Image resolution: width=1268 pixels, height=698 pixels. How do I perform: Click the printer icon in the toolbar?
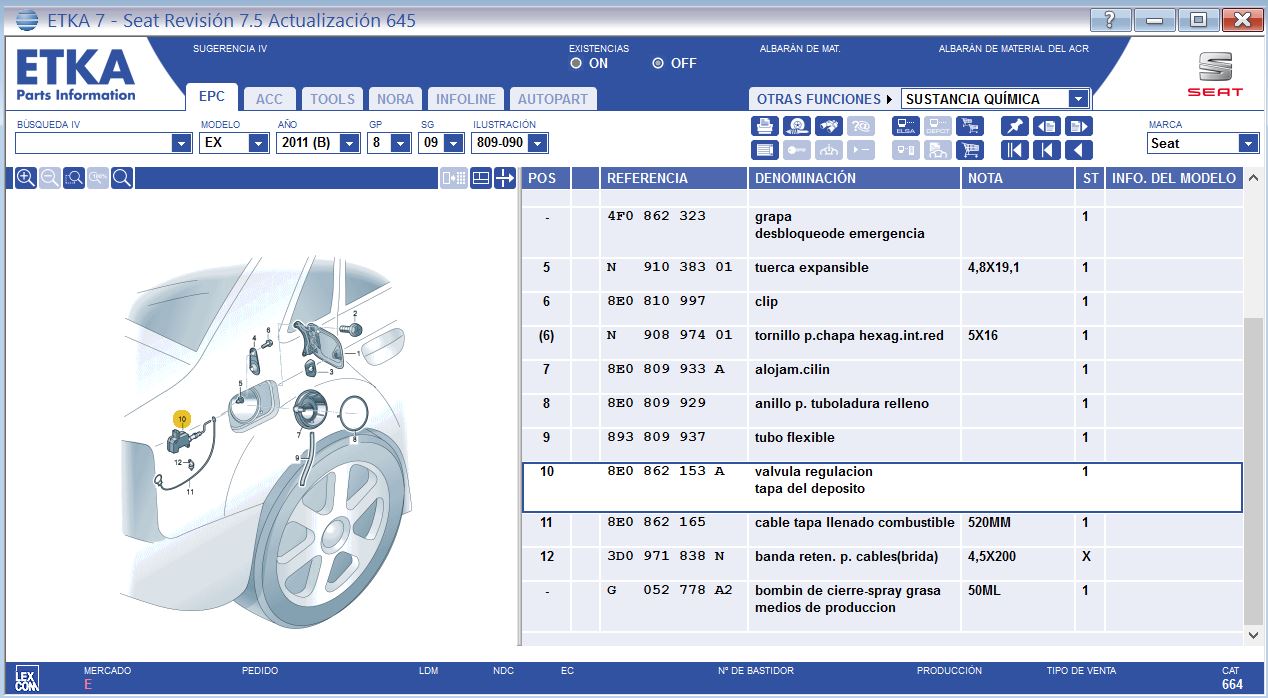(x=765, y=126)
